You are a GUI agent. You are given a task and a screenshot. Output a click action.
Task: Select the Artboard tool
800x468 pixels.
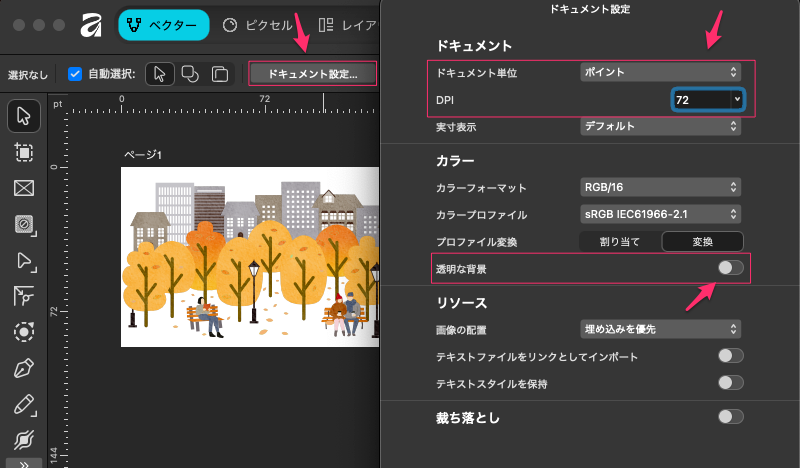[x=23, y=152]
